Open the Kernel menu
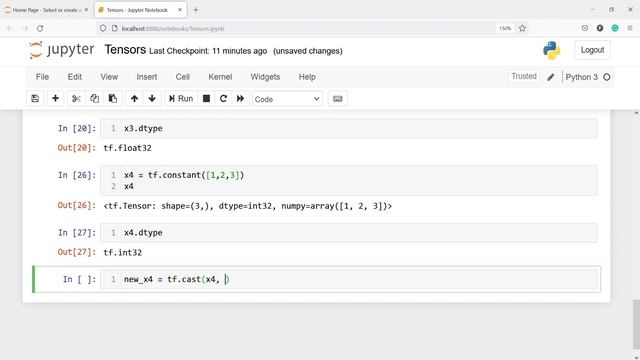The height and width of the screenshot is (360, 640). click(220, 77)
